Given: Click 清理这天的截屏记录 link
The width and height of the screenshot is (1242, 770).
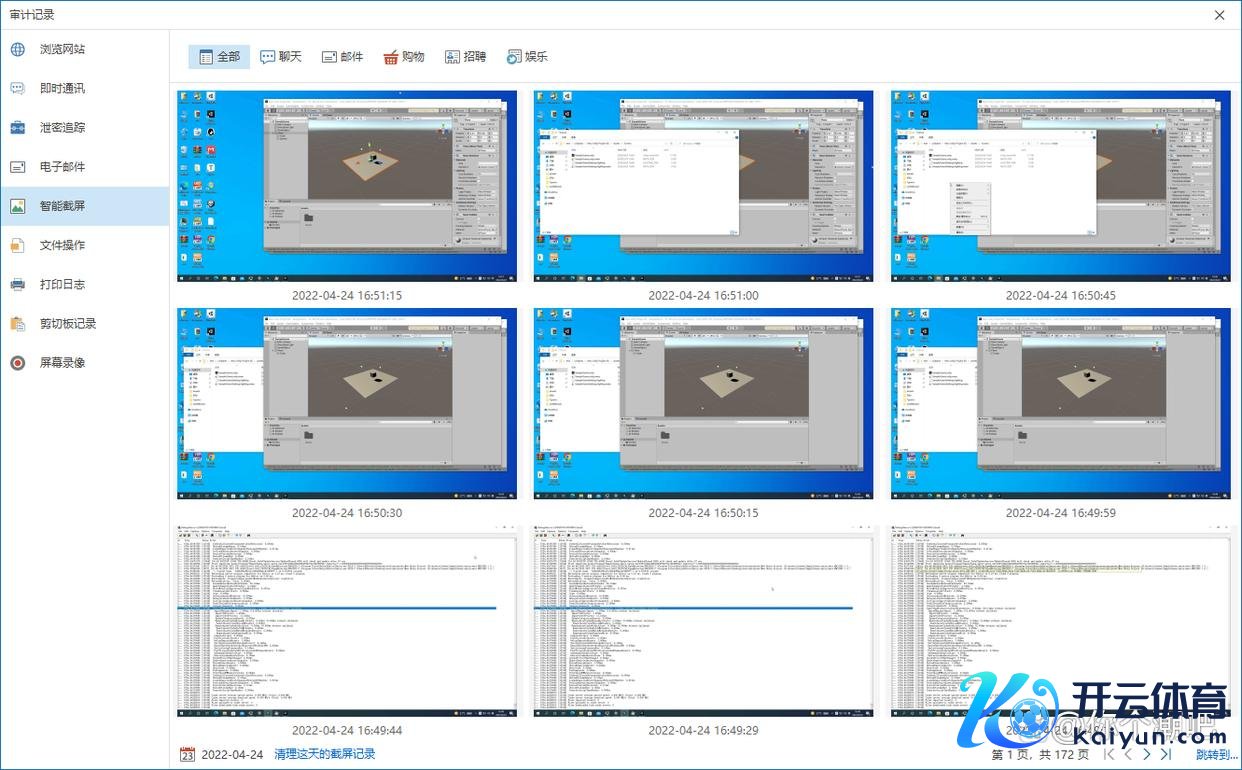Looking at the screenshot, I should click(x=325, y=754).
